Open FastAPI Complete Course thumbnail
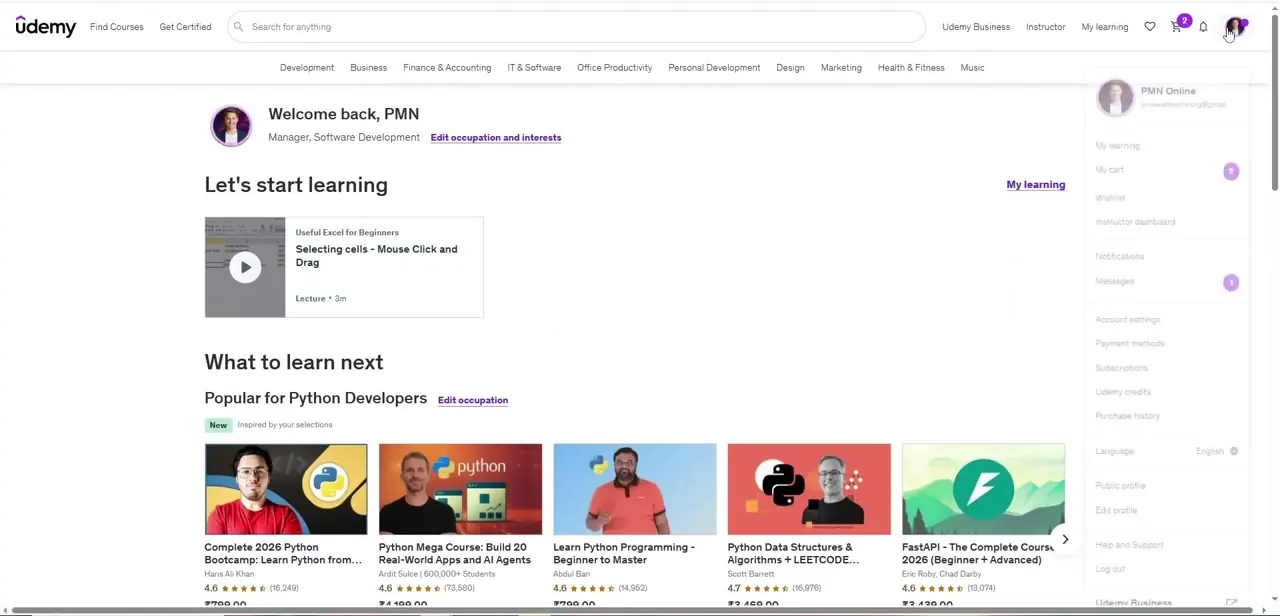 pyautogui.click(x=983, y=489)
